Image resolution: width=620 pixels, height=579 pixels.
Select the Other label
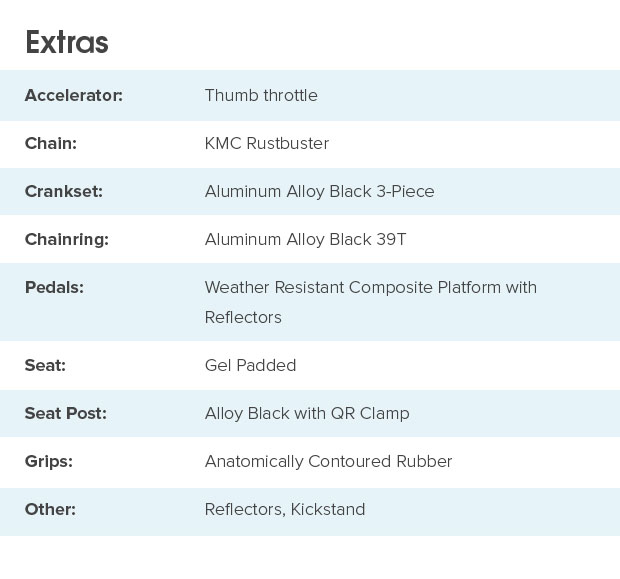50,509
